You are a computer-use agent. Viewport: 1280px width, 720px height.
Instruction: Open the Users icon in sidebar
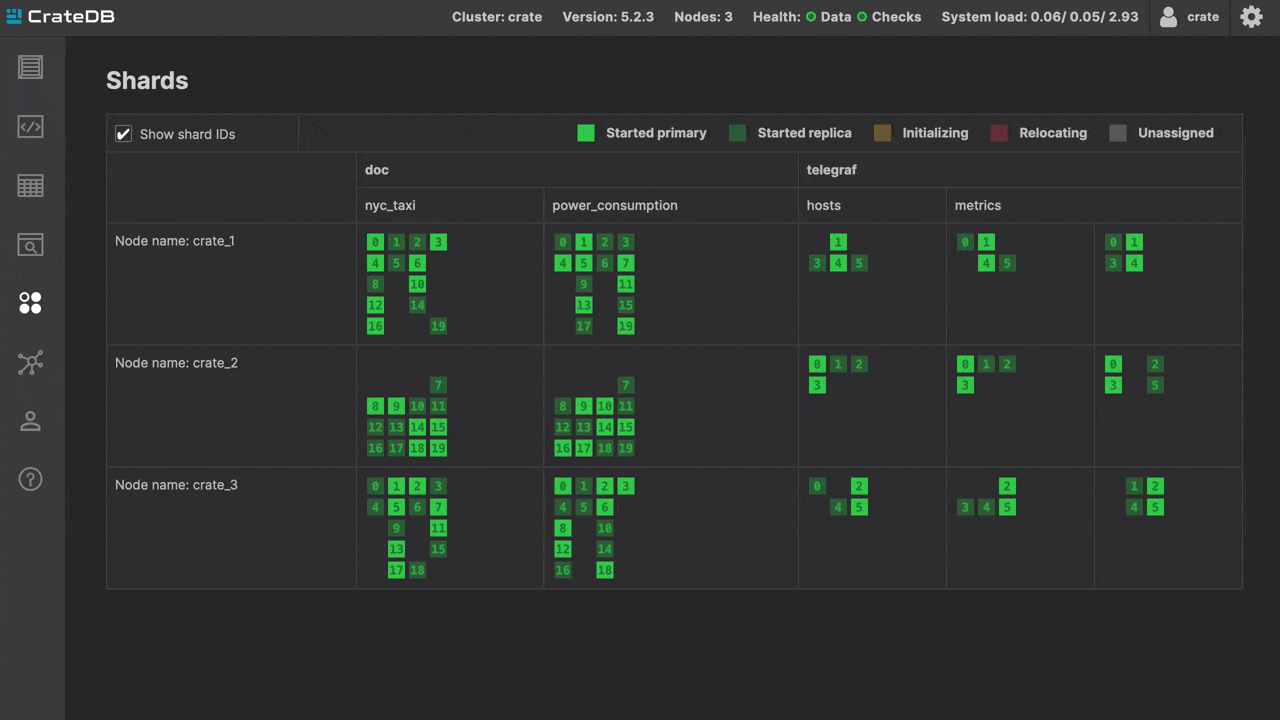point(31,421)
